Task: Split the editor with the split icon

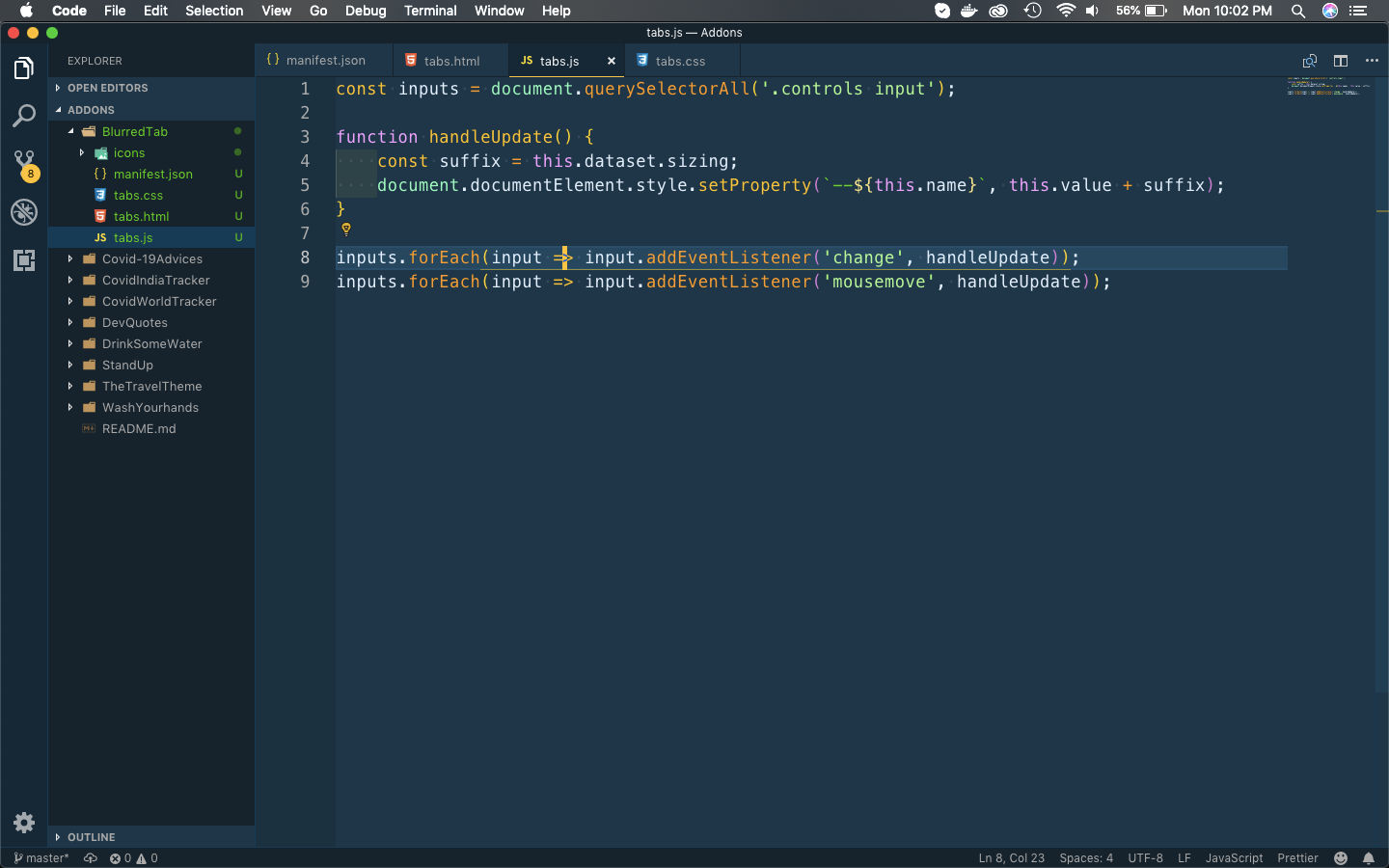Action: (1341, 61)
